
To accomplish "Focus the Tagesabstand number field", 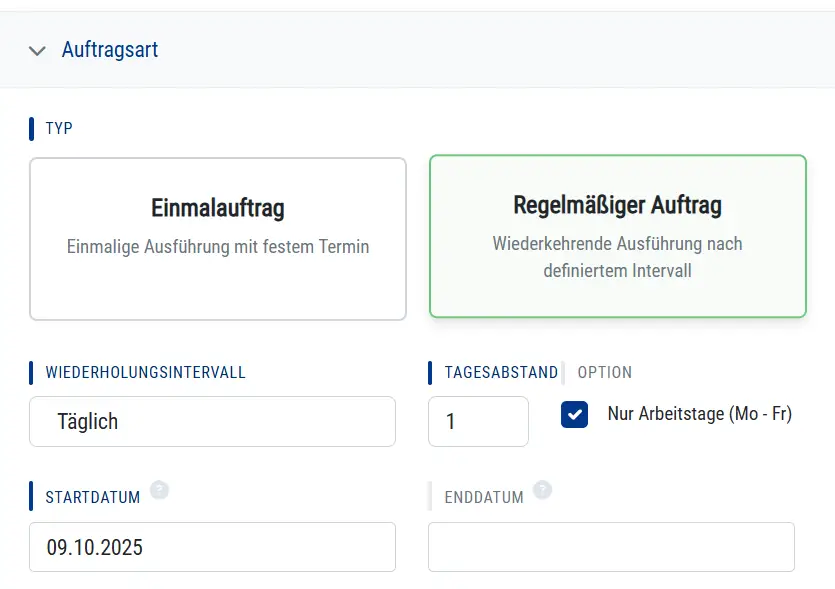I will click(x=478, y=421).
